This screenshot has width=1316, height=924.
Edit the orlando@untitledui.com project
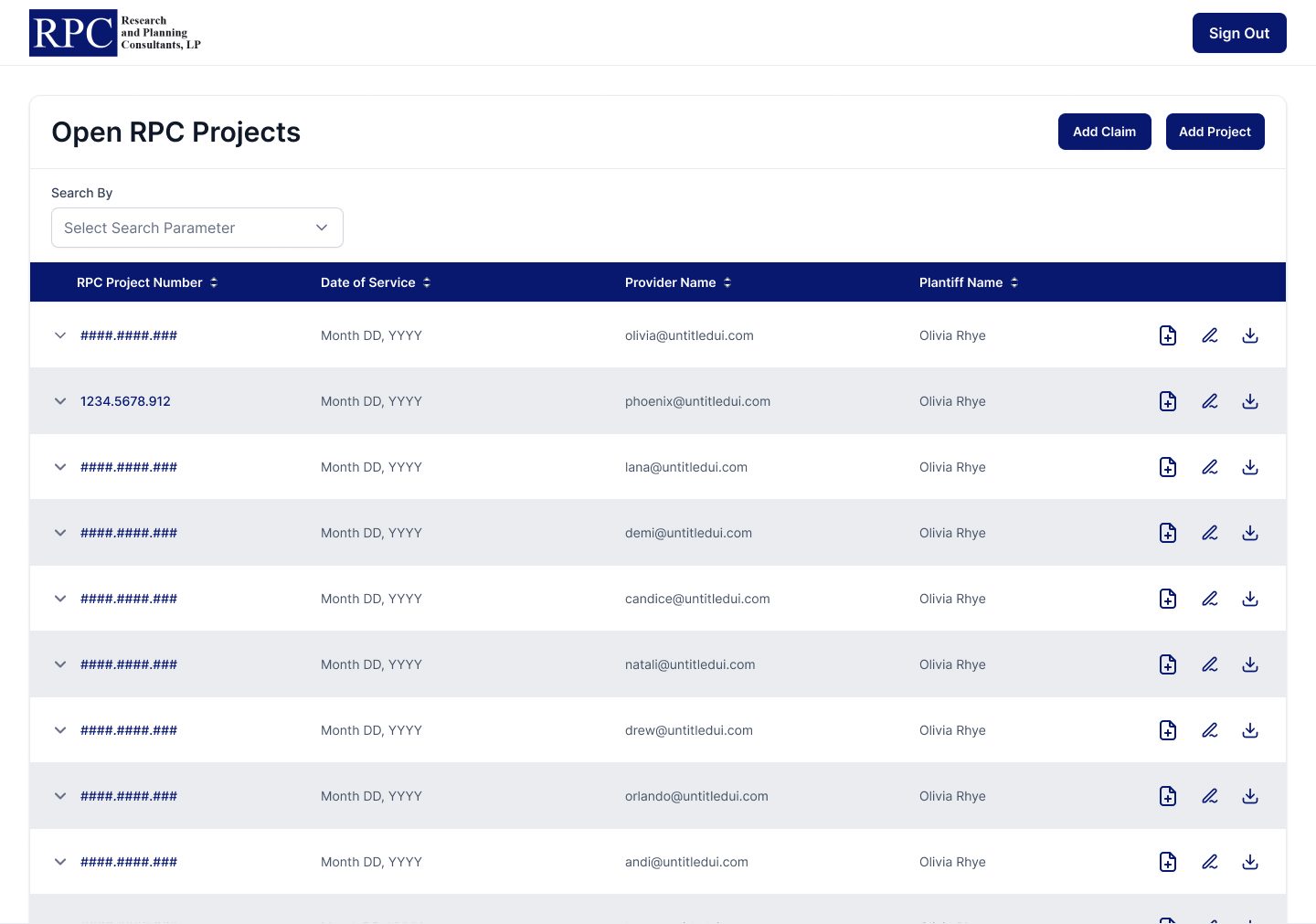pyautogui.click(x=1209, y=796)
